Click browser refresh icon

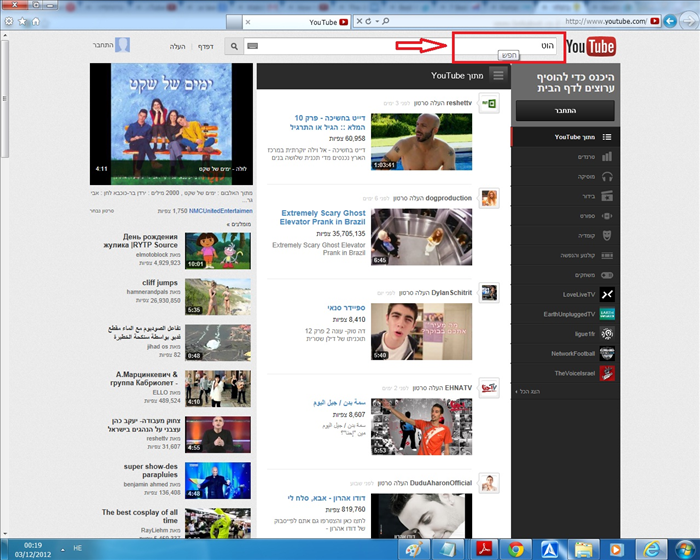368,21
